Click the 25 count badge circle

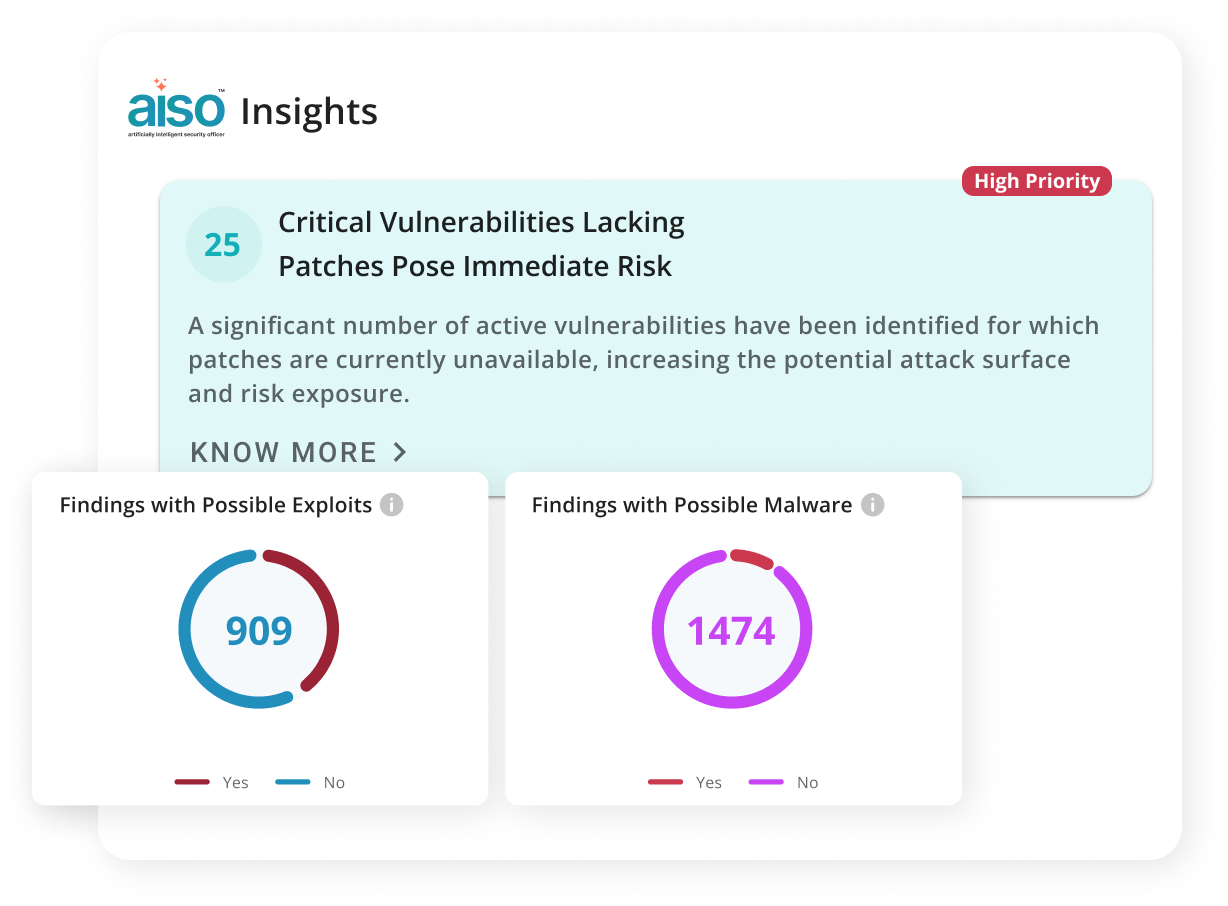(221, 245)
